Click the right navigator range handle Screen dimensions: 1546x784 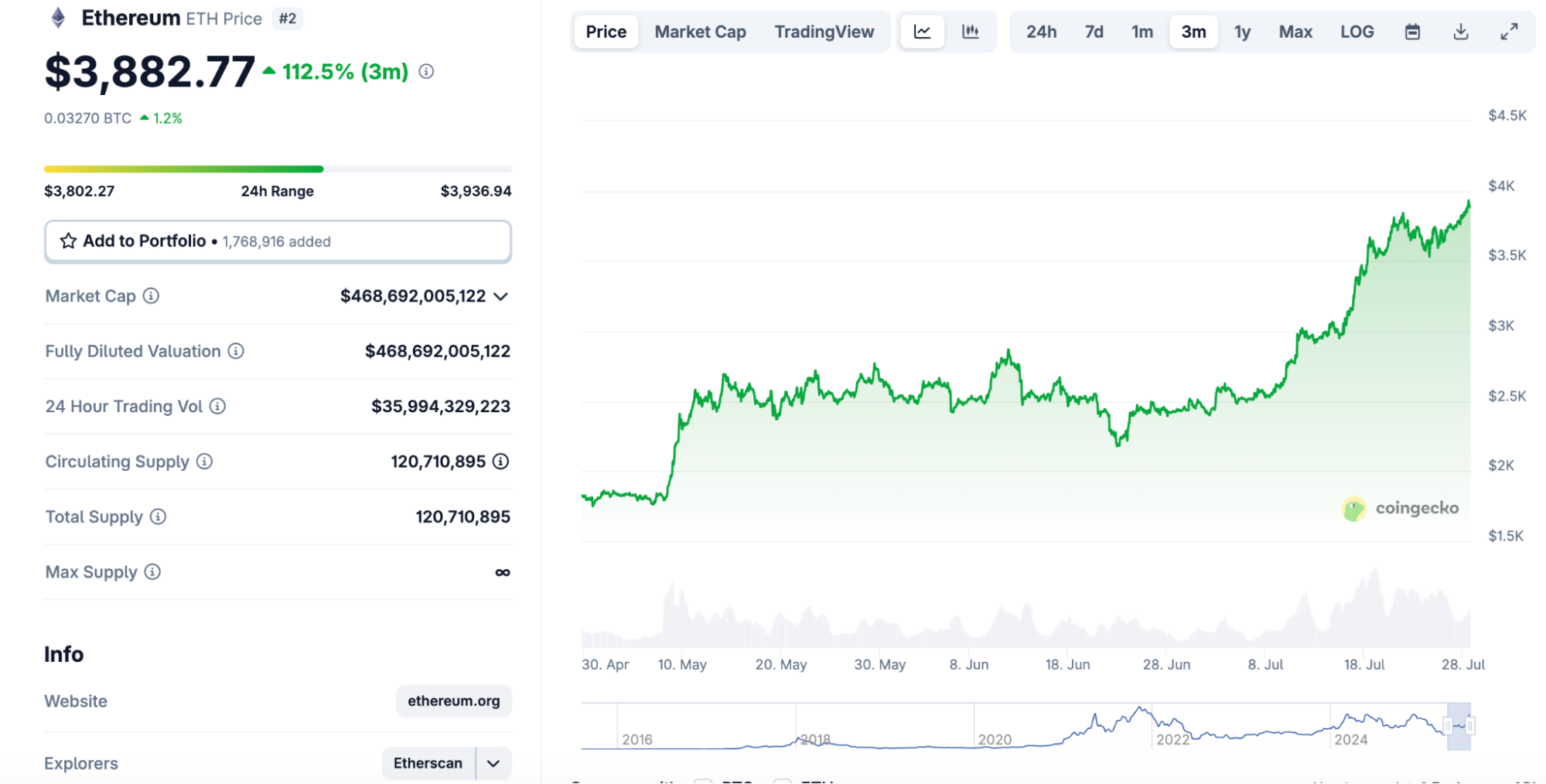[1470, 726]
